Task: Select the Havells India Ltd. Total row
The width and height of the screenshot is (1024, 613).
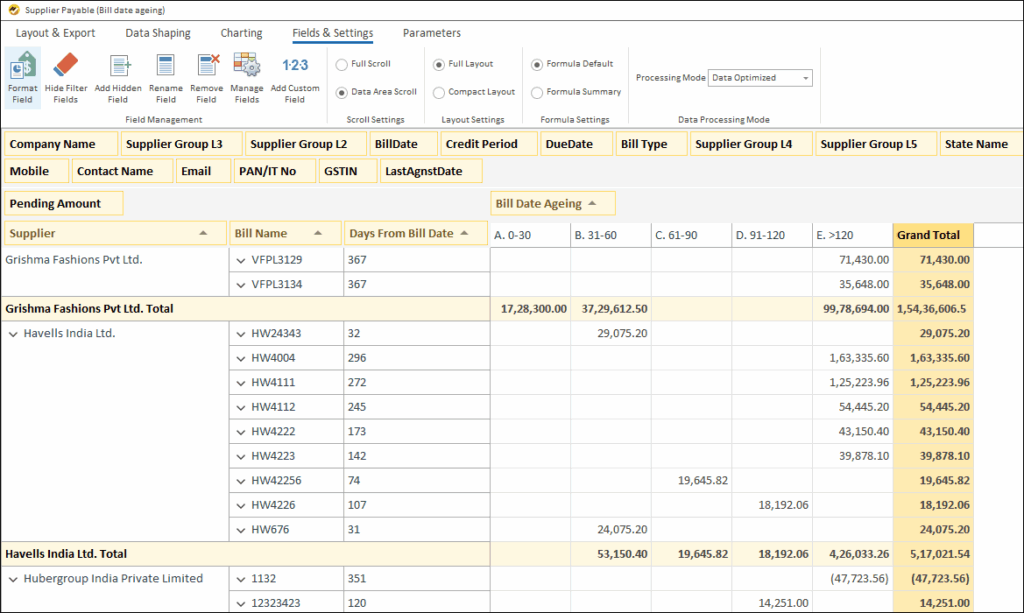Action: 487,554
